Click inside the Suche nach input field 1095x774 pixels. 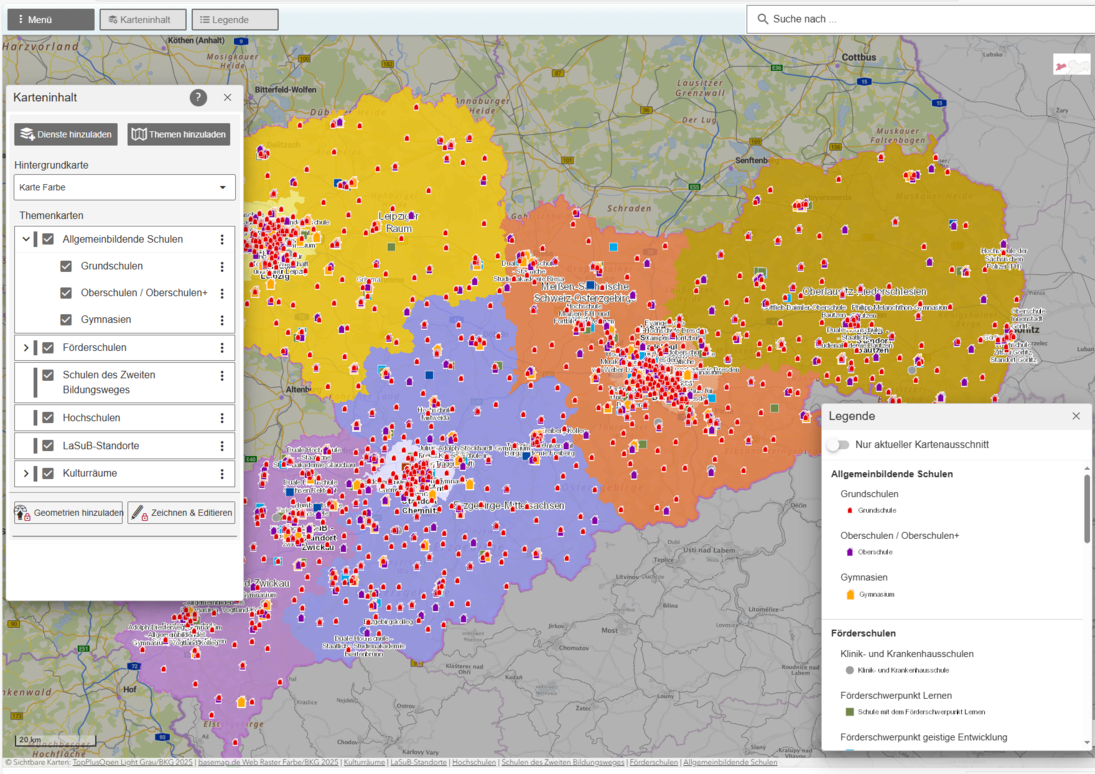900,19
